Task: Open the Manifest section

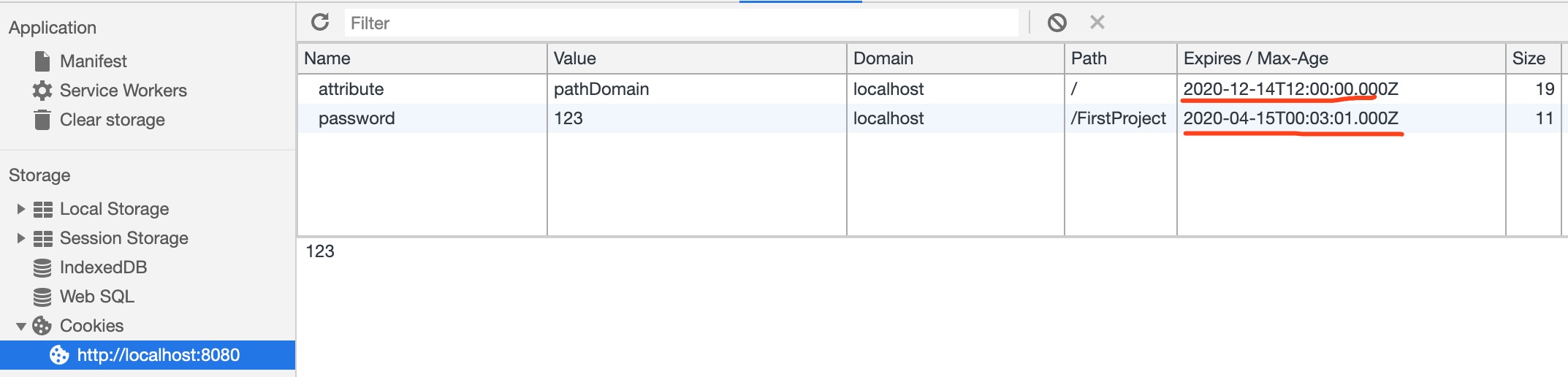Action: [x=93, y=61]
